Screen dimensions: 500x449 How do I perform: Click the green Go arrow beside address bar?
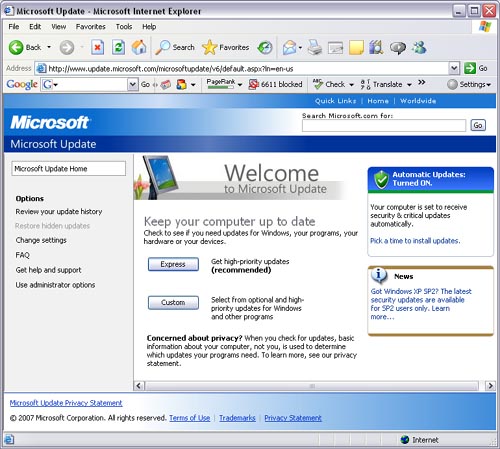(x=470, y=68)
